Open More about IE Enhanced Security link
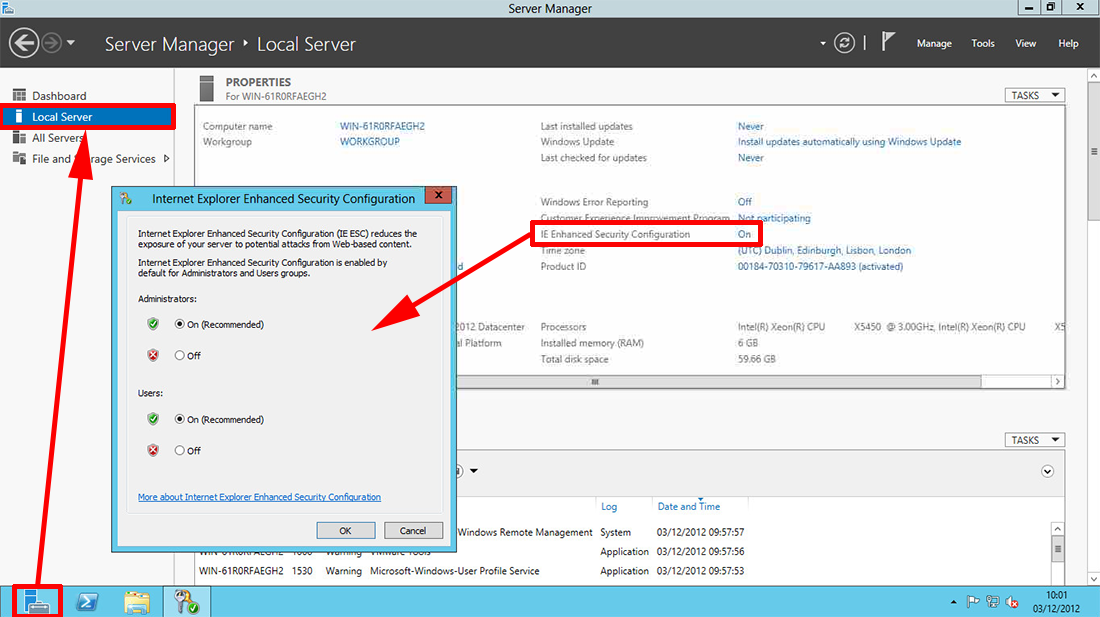 coord(260,497)
